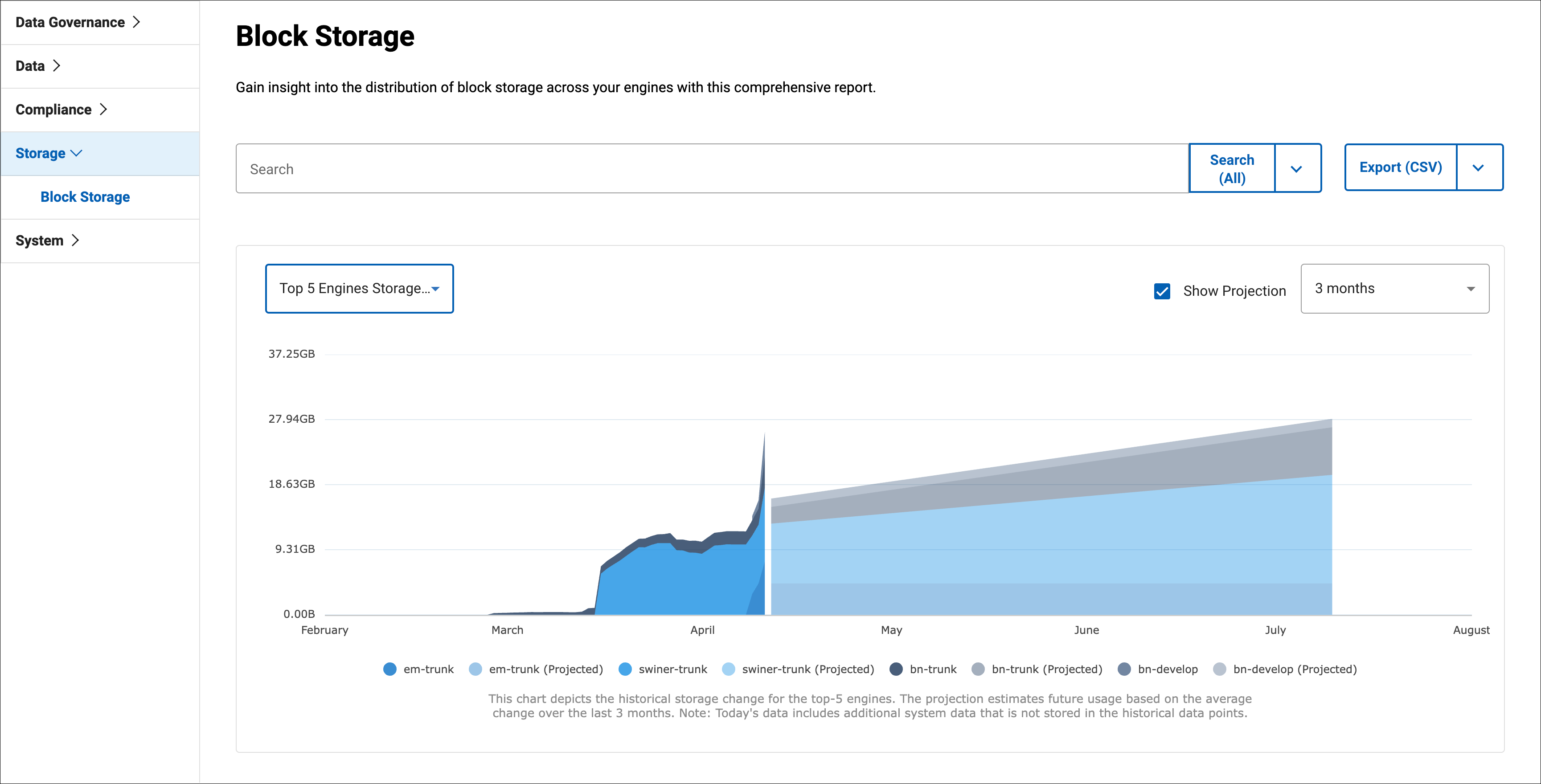Screen dimensions: 1541x784
Task: Click swiner-trunk legend marker
Action: (x=624, y=669)
